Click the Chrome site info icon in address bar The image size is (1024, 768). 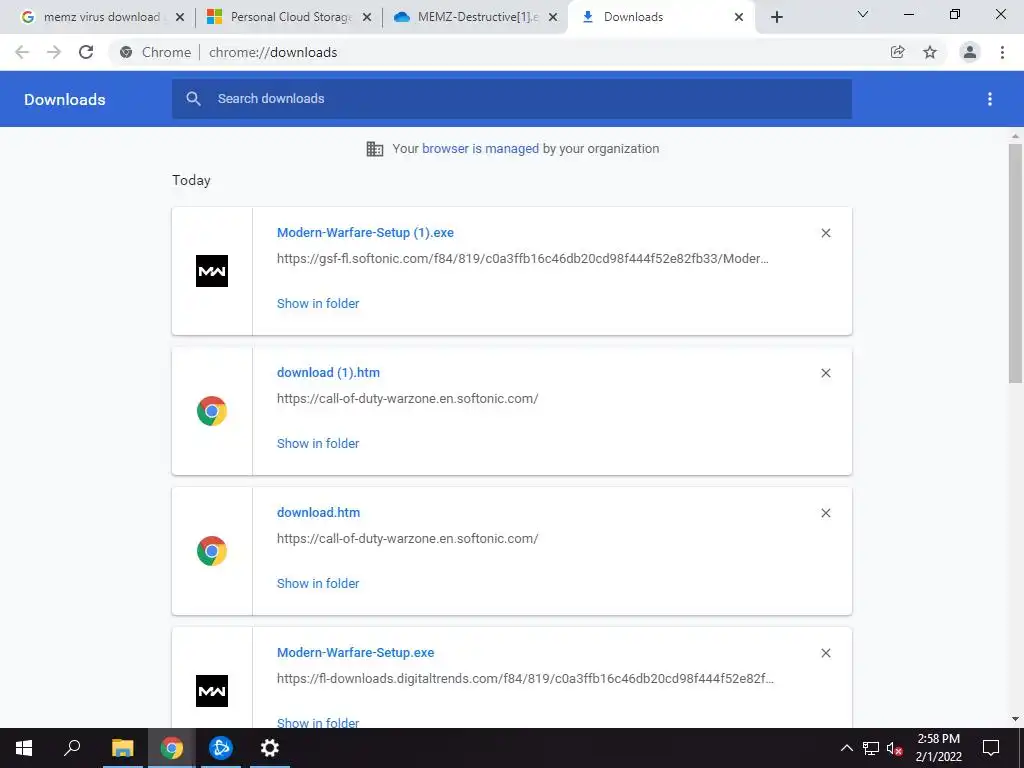(x=126, y=52)
